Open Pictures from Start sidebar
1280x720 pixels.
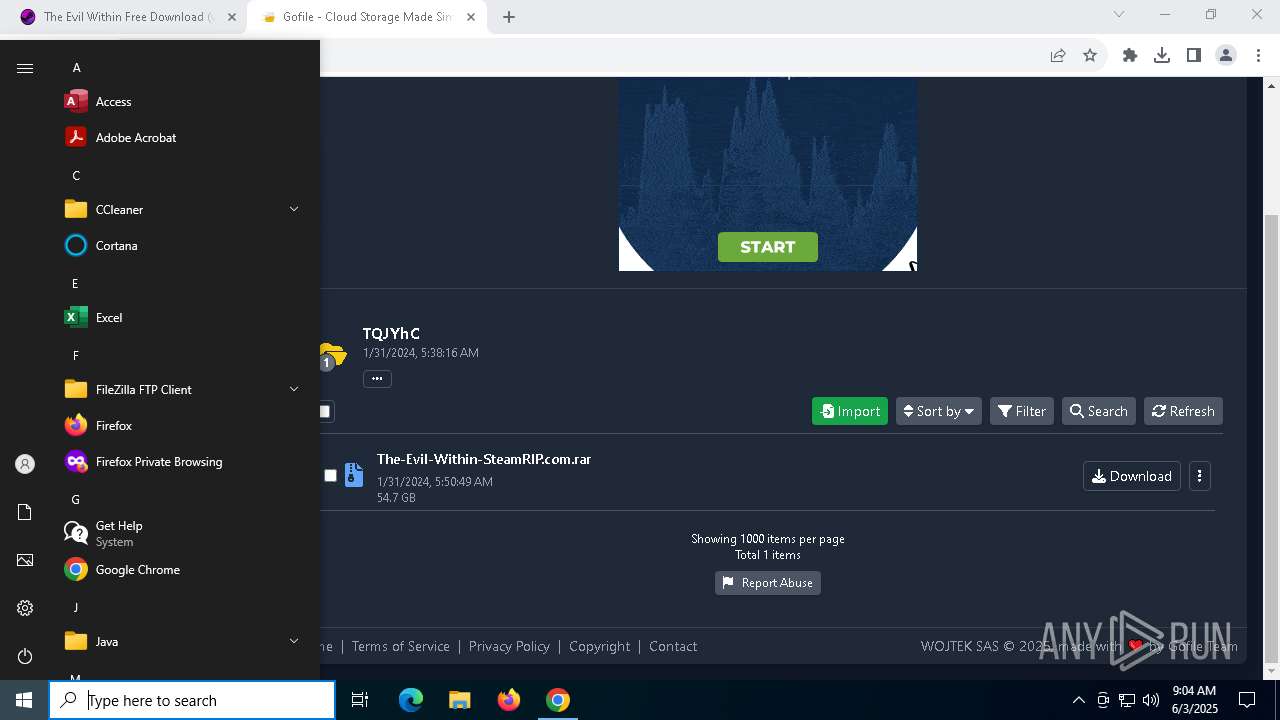25,560
